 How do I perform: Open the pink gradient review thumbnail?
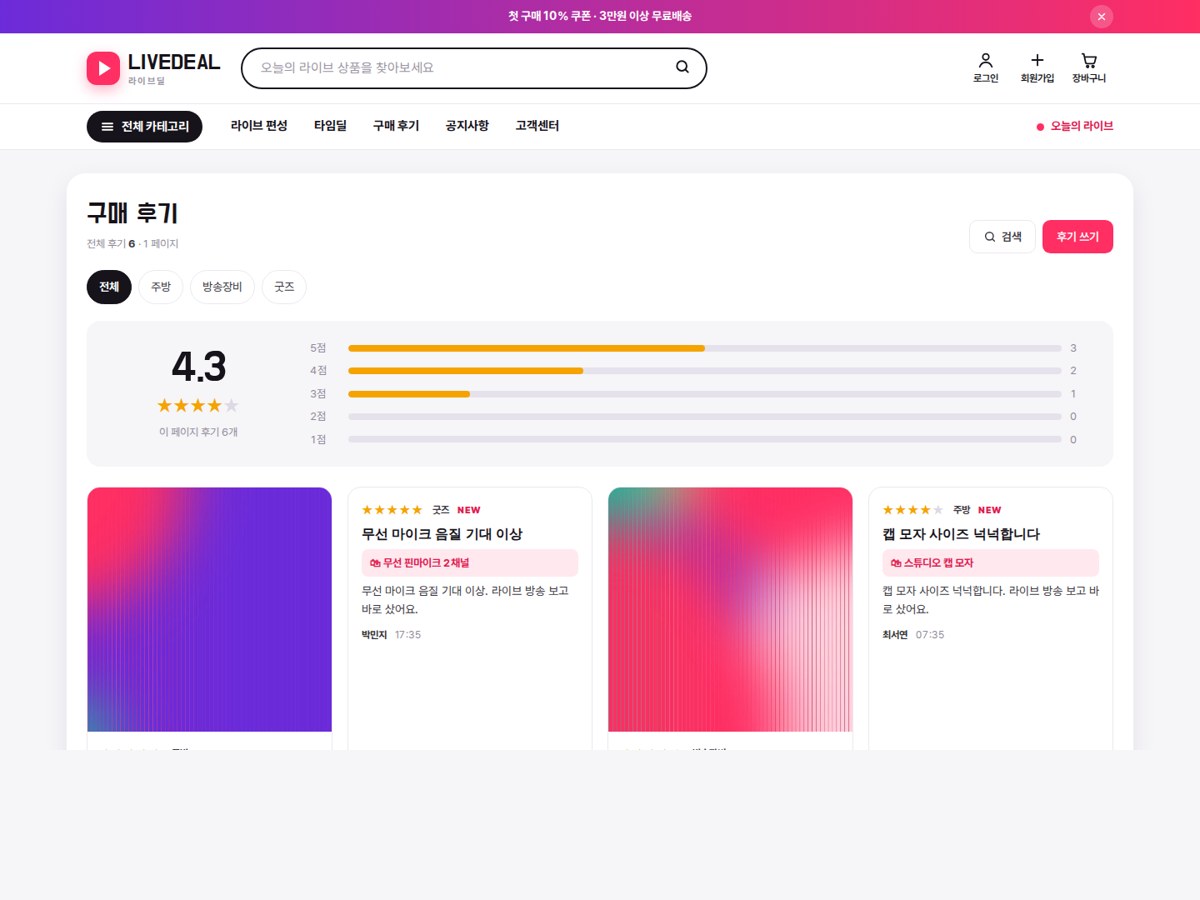coord(730,609)
